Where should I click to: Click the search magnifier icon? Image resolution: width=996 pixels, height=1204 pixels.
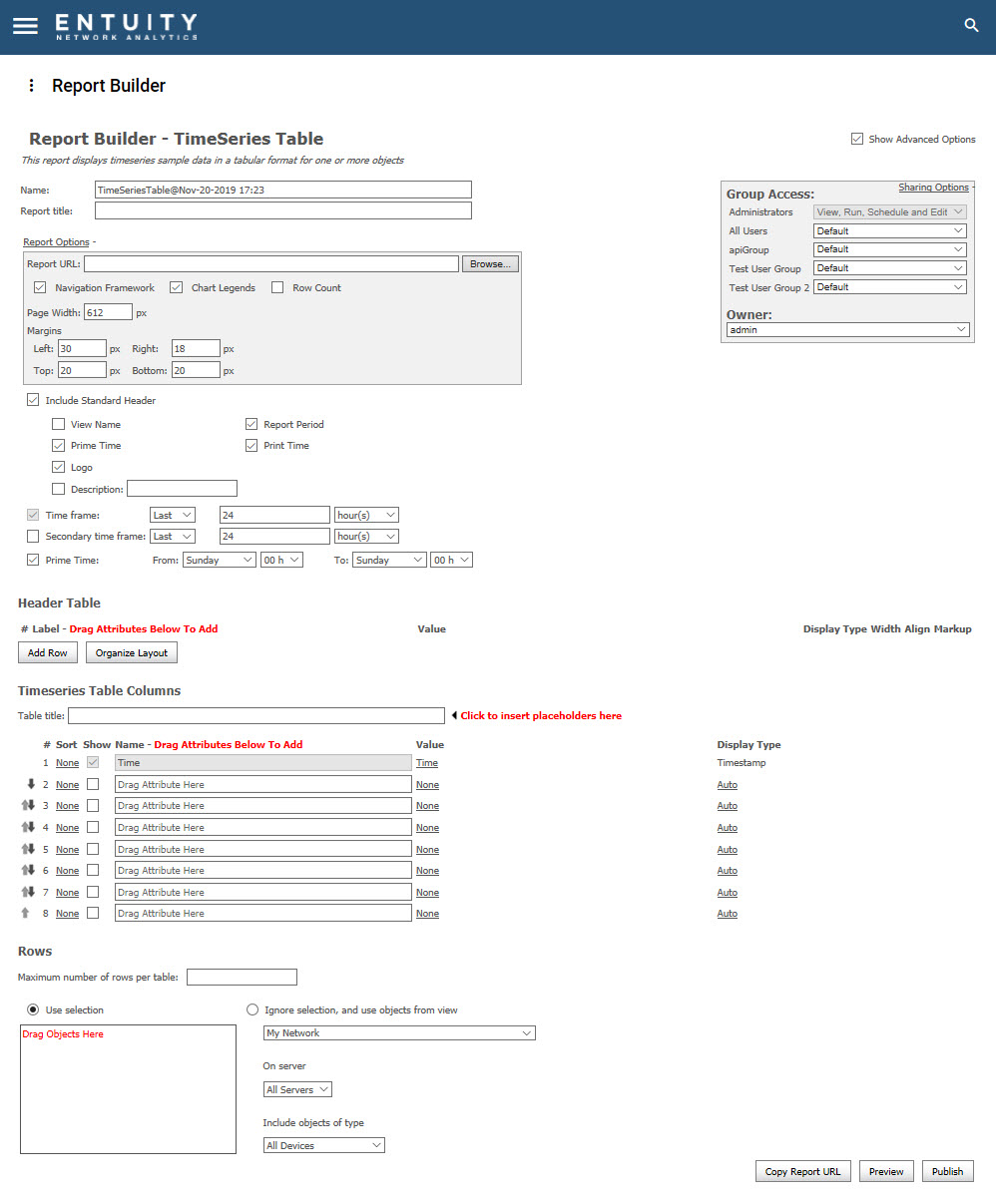(x=971, y=24)
